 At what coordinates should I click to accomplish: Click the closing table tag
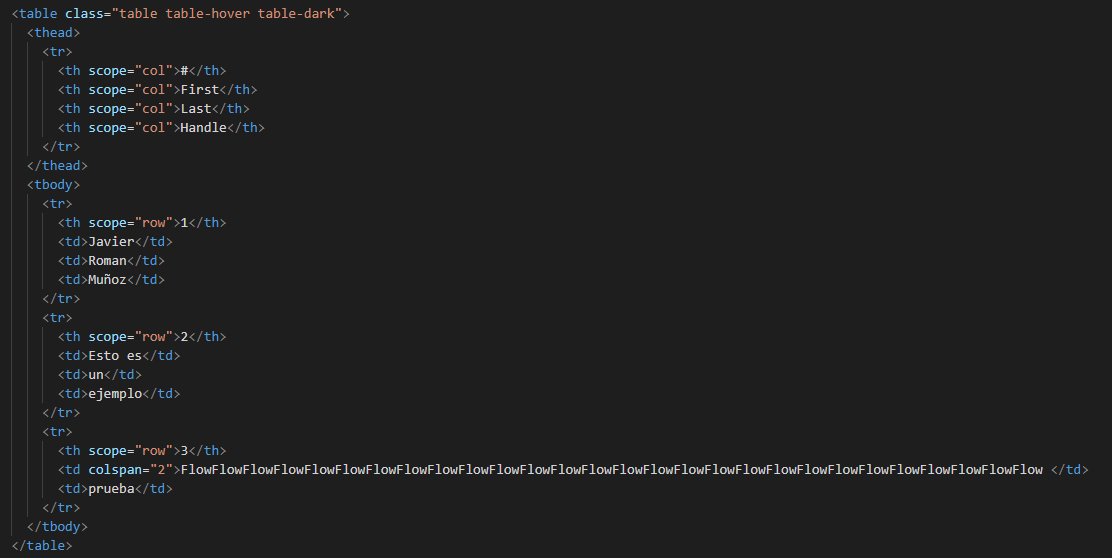(x=42, y=546)
